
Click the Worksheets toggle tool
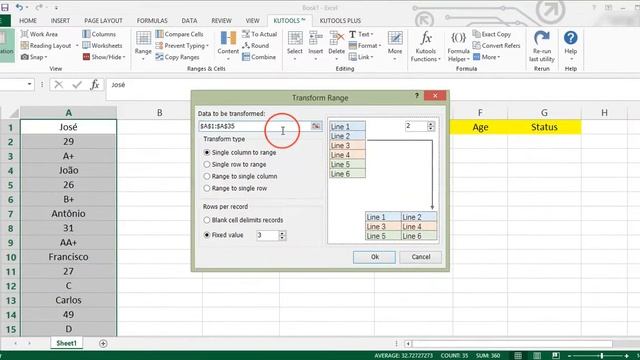pos(102,46)
